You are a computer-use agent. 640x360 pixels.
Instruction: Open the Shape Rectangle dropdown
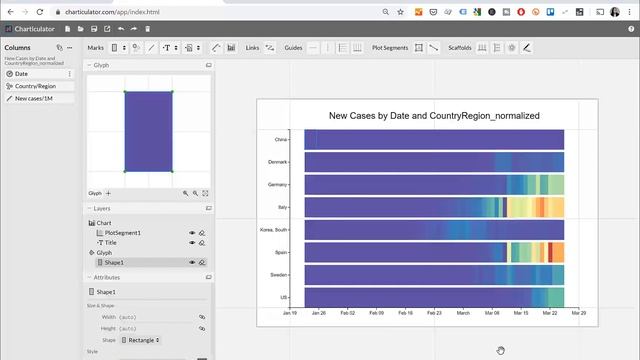coord(141,340)
